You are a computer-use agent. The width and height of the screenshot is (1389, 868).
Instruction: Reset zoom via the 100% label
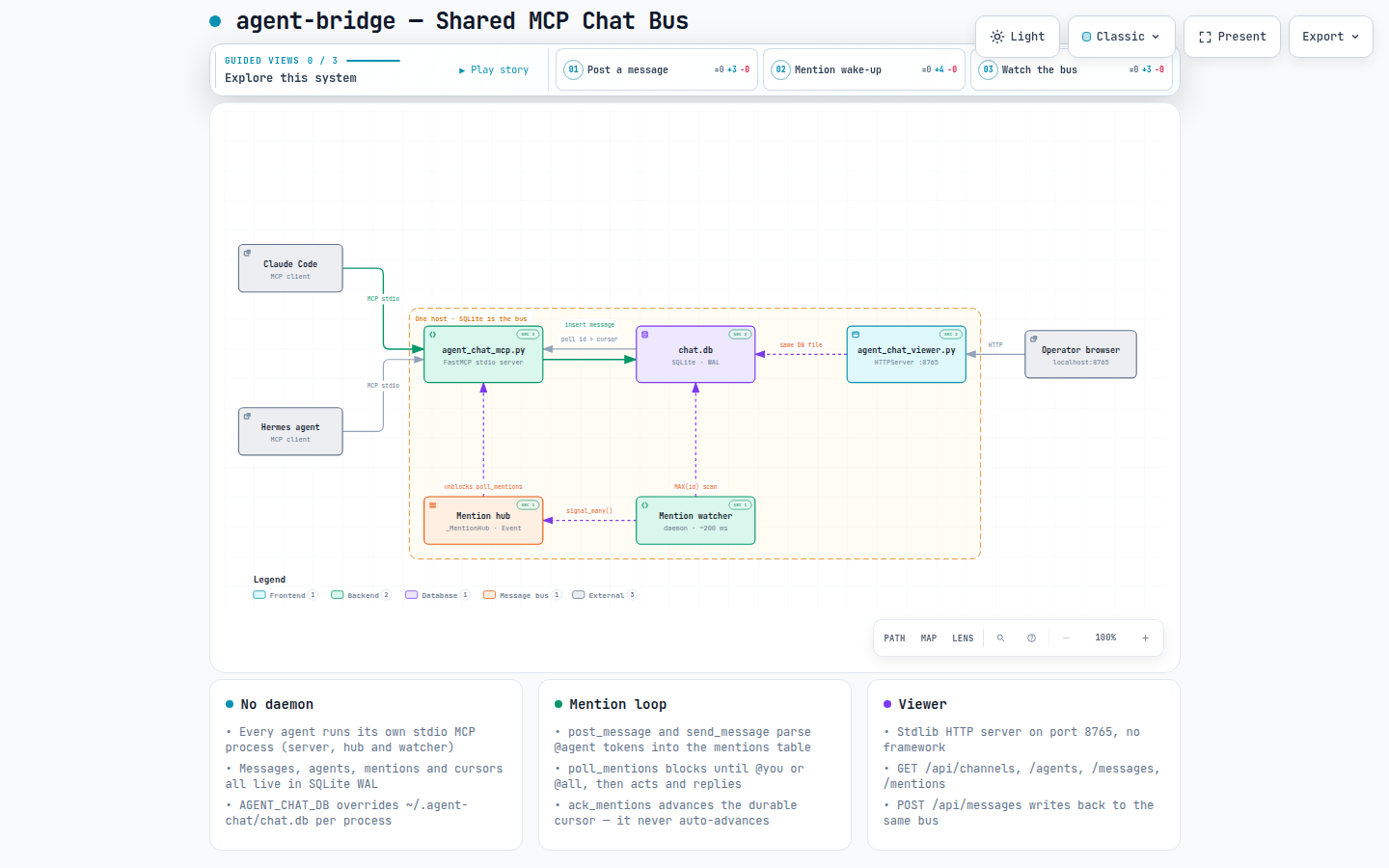(x=1105, y=637)
